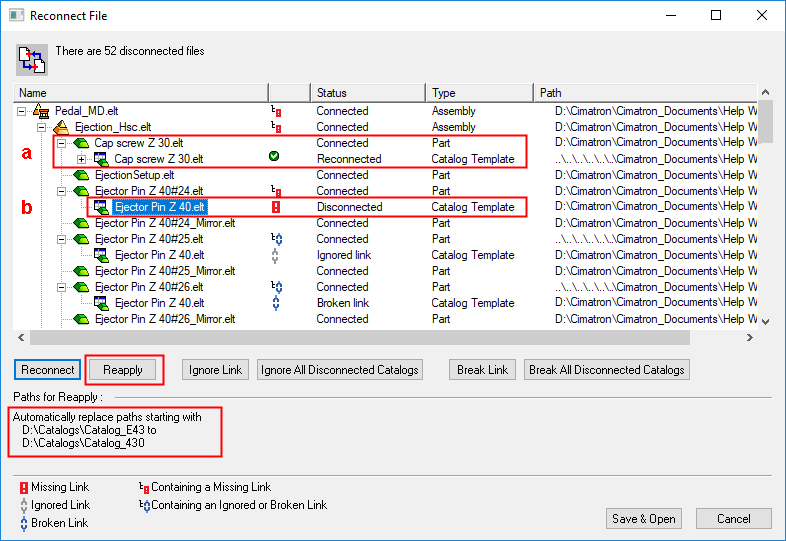Click the Break Link button

(482, 370)
